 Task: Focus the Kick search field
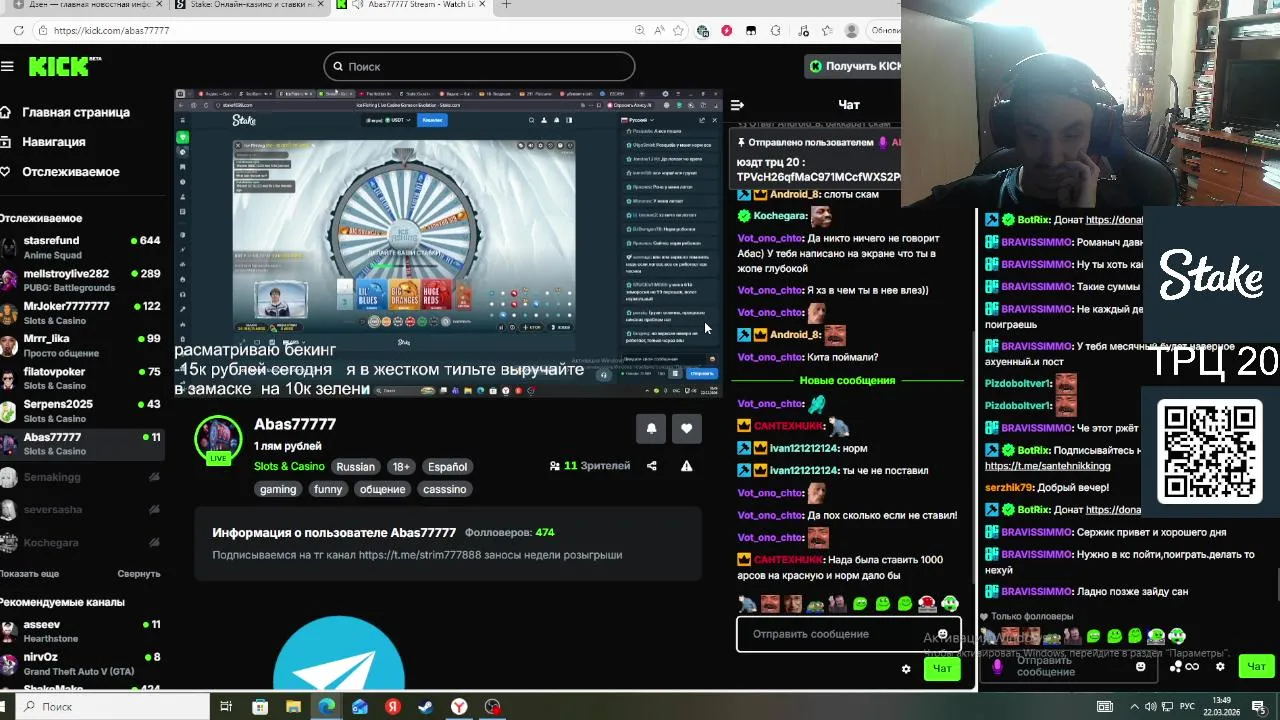[479, 66]
